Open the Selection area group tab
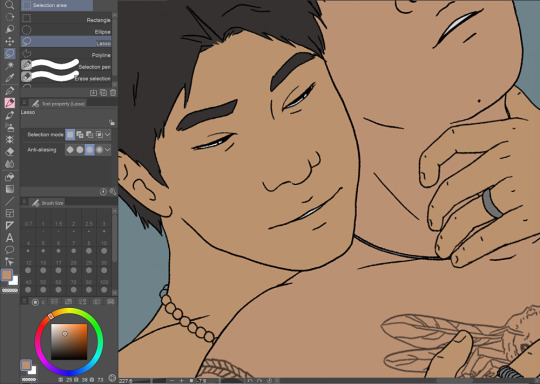 57,5
